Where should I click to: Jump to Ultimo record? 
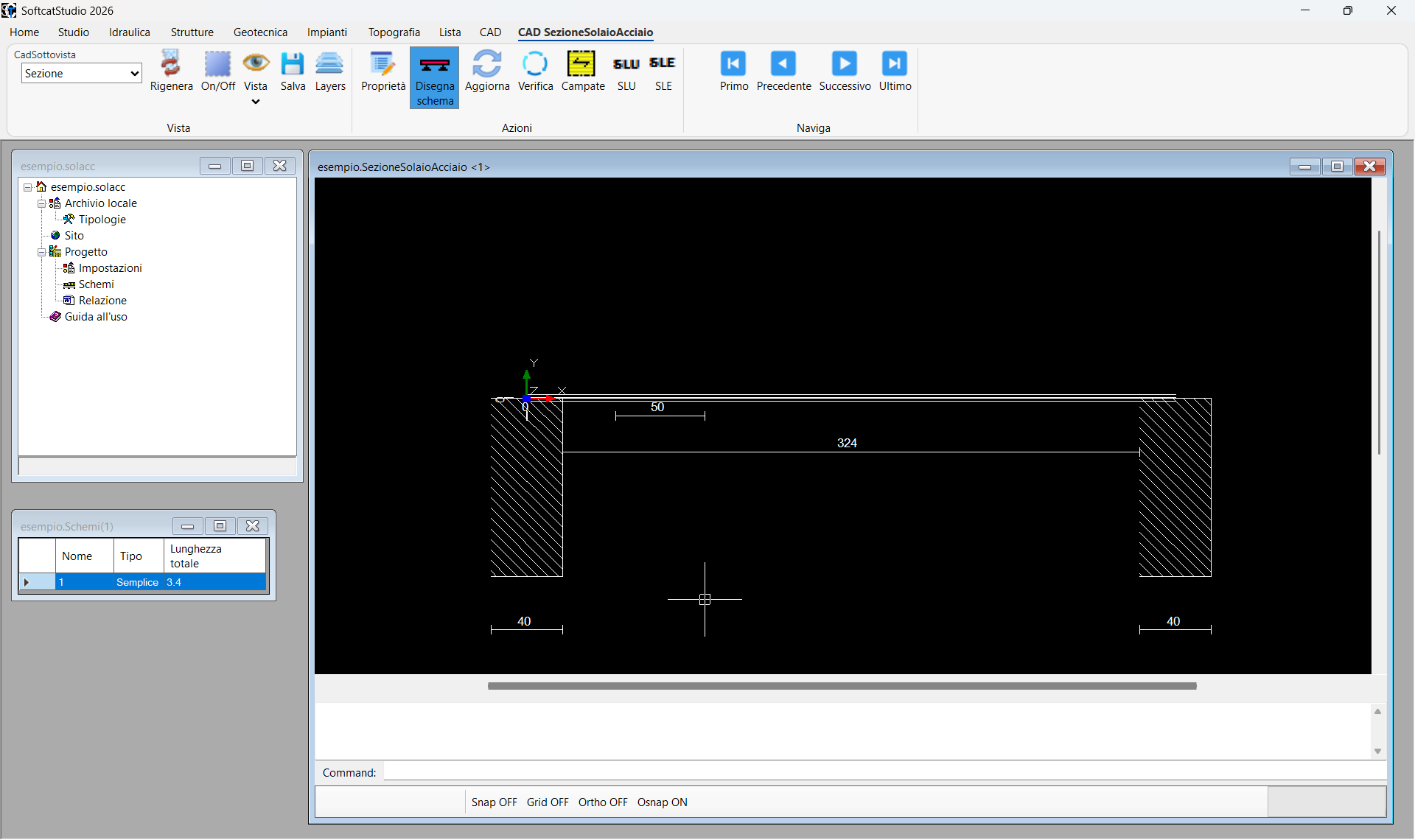[895, 71]
